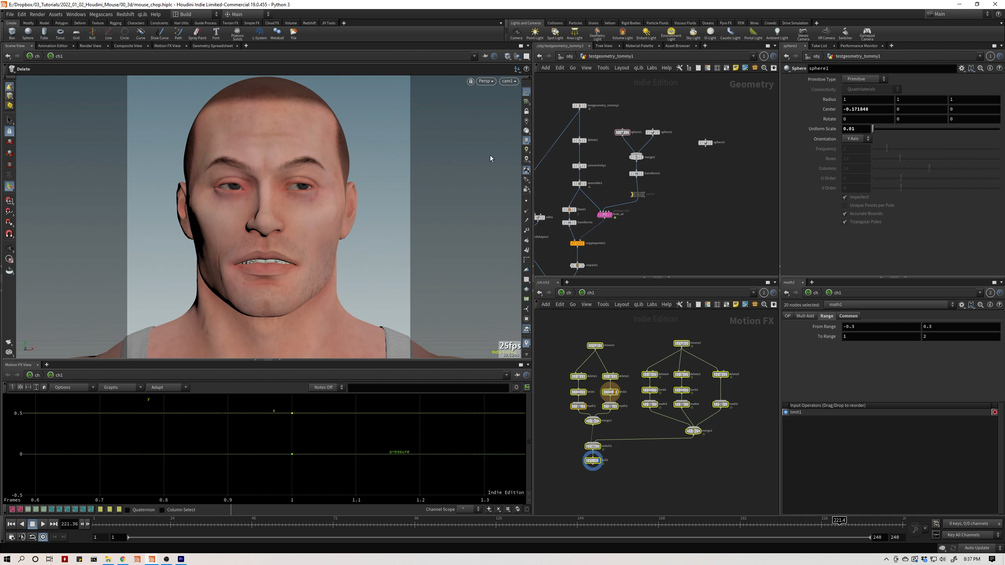Screen dimensions: 1005x565
Task: Open the Megascans menu
Action: point(101,14)
